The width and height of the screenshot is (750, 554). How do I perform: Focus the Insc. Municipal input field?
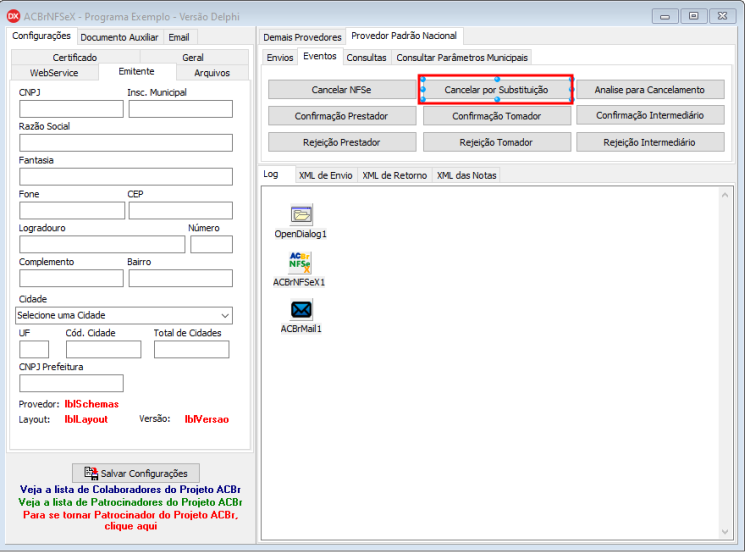pyautogui.click(x=181, y=109)
